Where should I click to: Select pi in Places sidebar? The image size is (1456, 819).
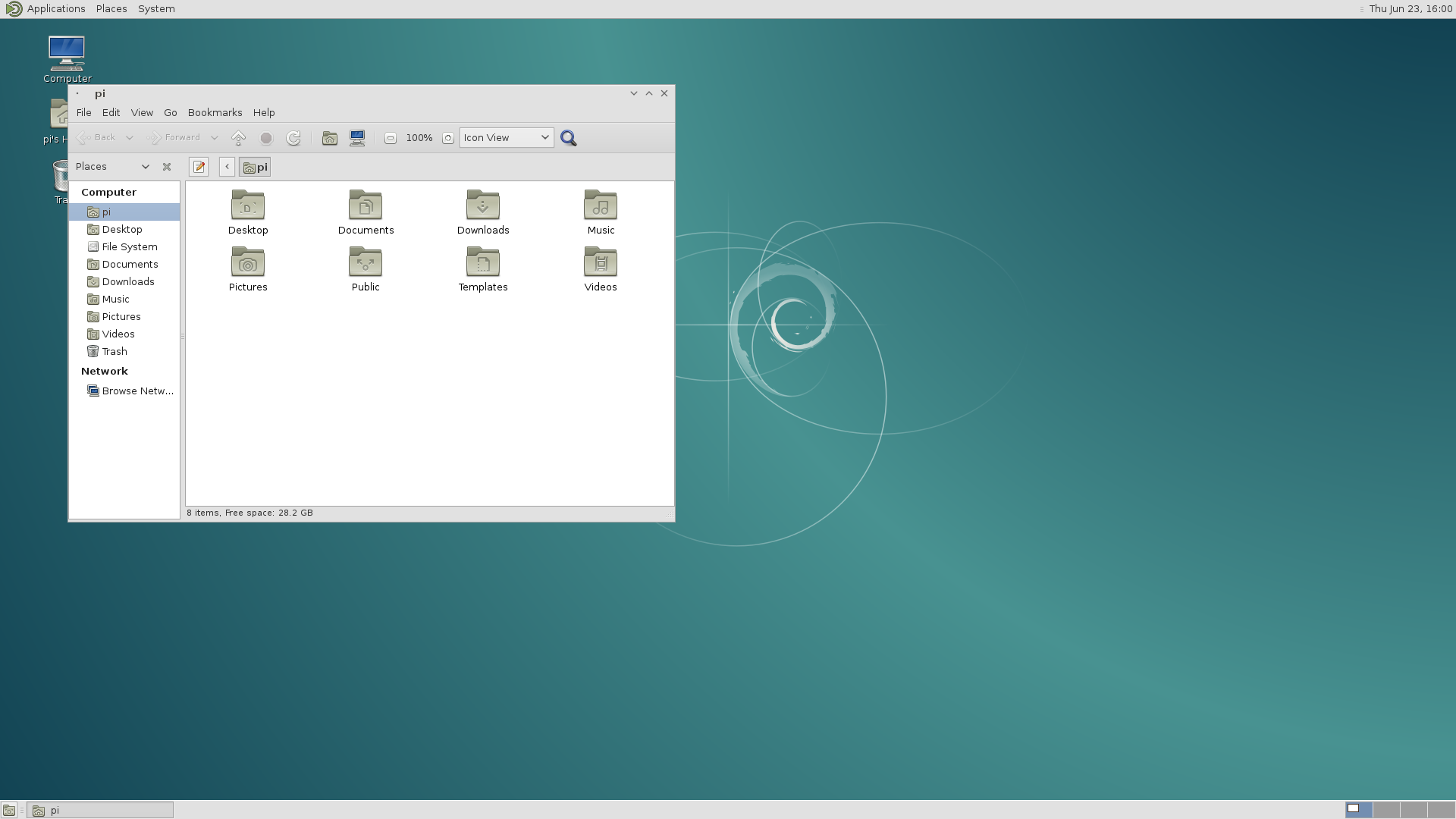(x=124, y=212)
